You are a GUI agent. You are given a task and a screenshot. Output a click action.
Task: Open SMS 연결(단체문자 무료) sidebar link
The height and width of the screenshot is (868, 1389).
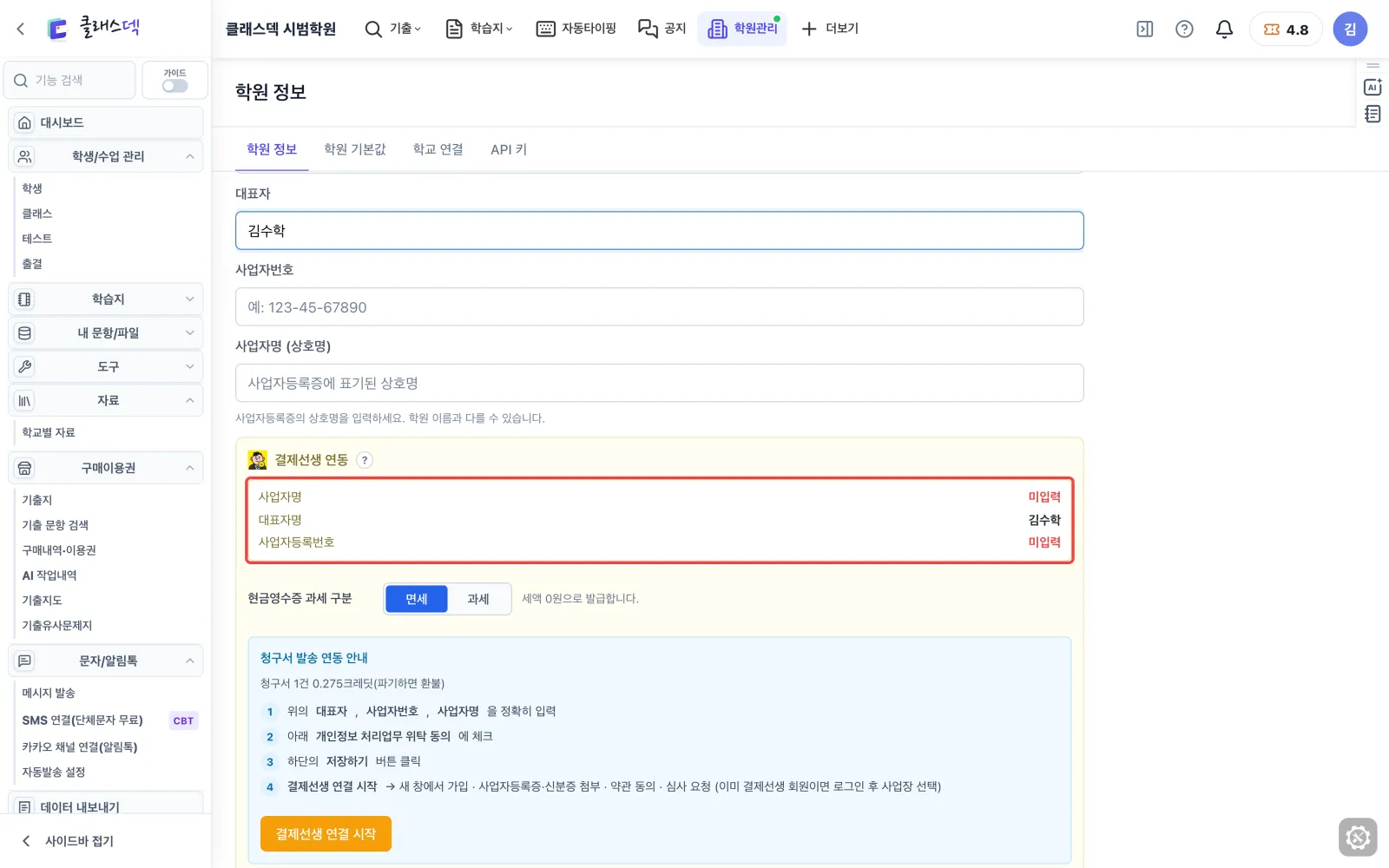(x=82, y=720)
